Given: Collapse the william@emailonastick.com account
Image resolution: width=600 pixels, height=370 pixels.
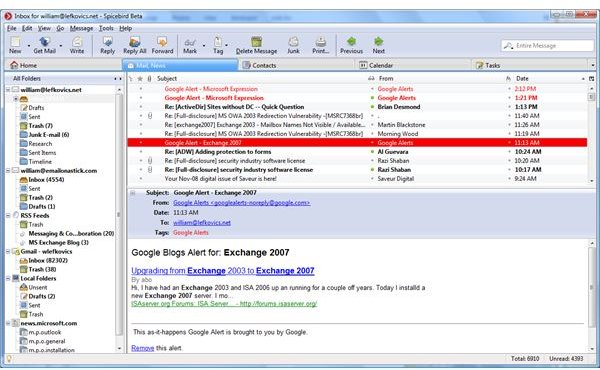Looking at the screenshot, I should 8,171.
